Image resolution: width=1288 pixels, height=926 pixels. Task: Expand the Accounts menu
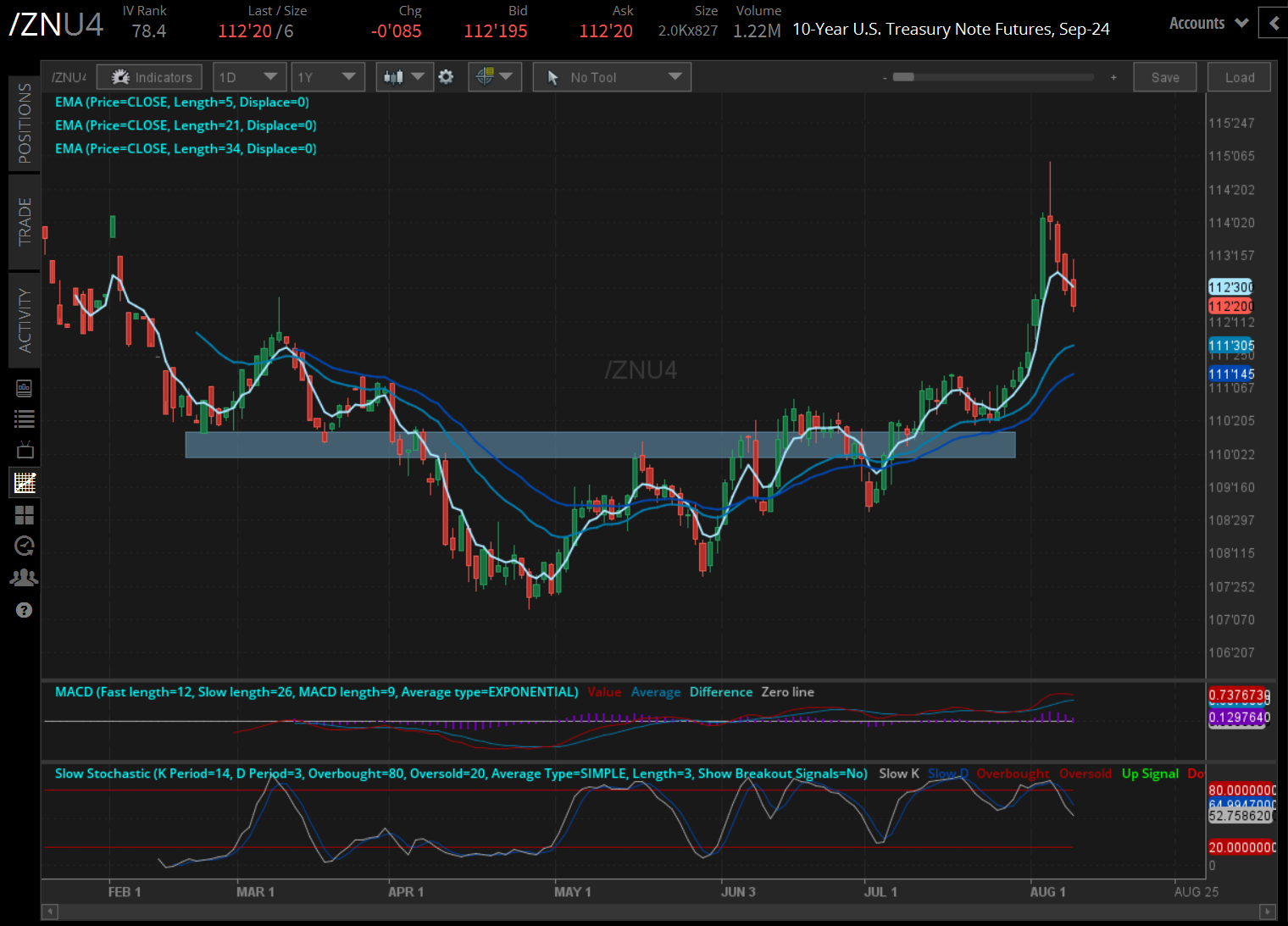coord(1208,24)
